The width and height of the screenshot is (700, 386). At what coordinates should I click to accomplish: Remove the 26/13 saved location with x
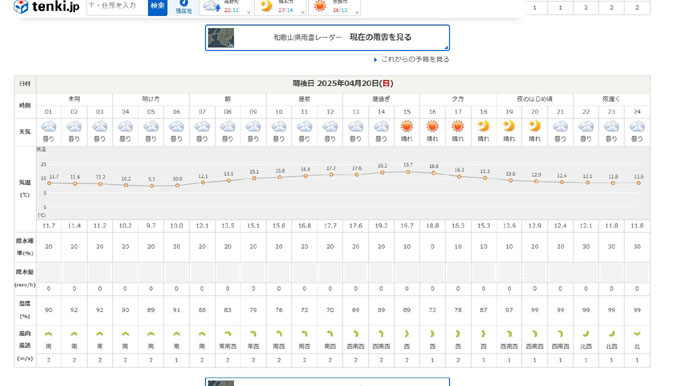click(x=357, y=12)
